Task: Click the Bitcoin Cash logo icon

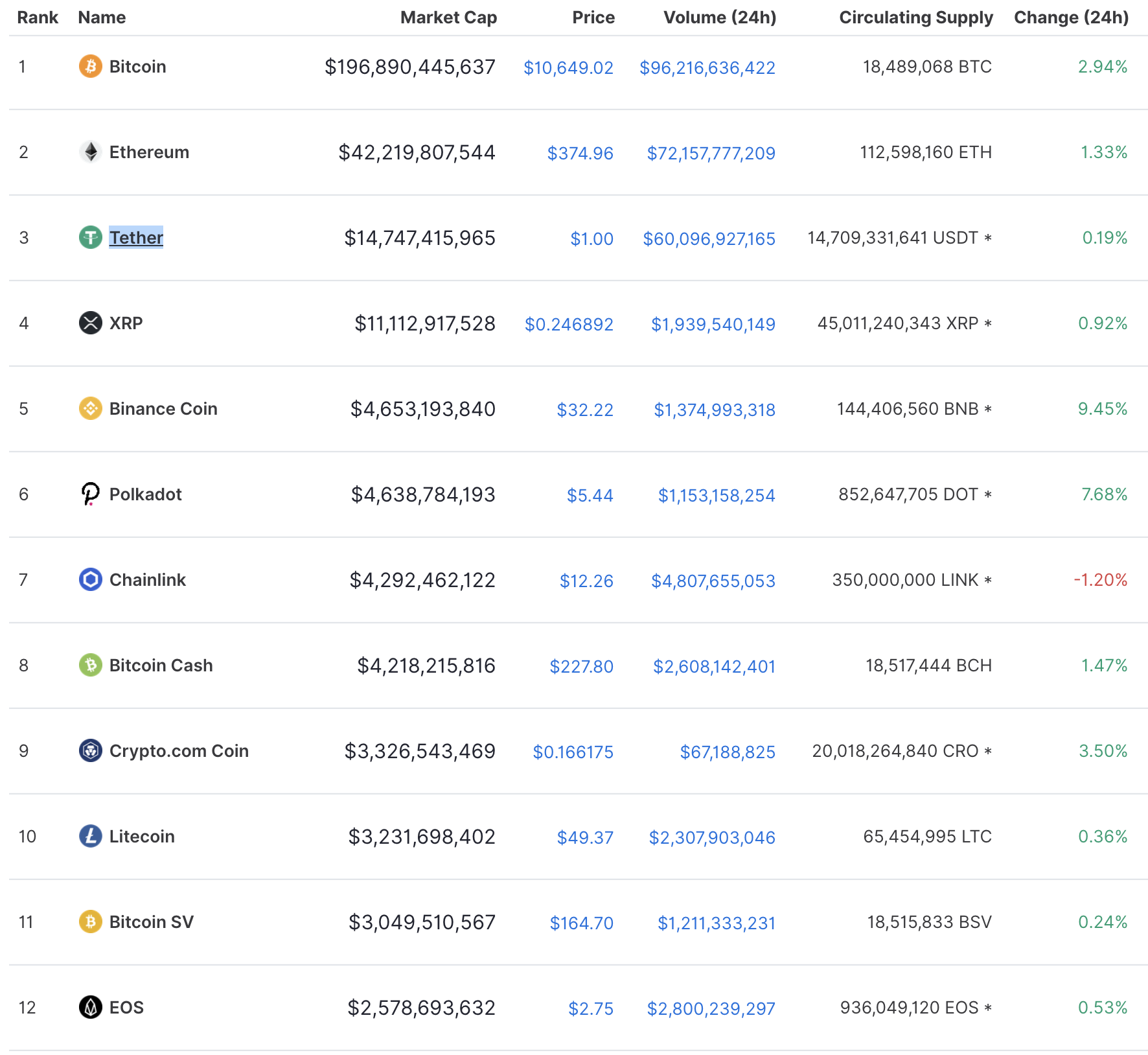Action: (91, 665)
